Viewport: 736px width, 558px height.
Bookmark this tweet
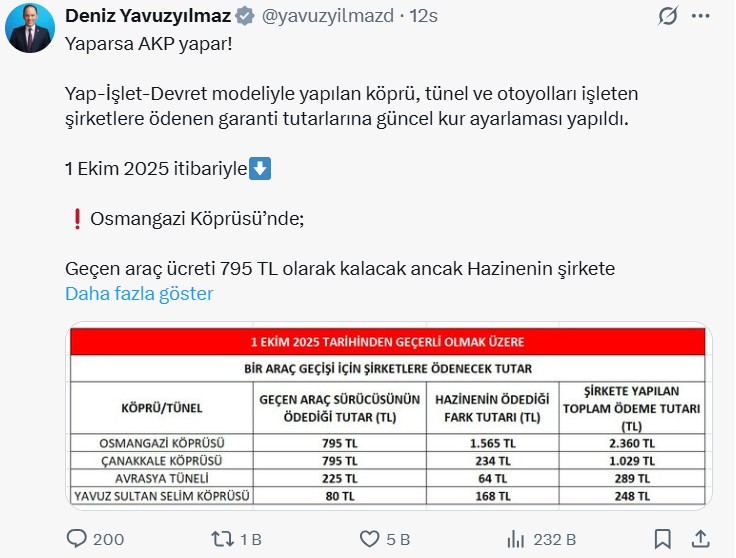(662, 539)
